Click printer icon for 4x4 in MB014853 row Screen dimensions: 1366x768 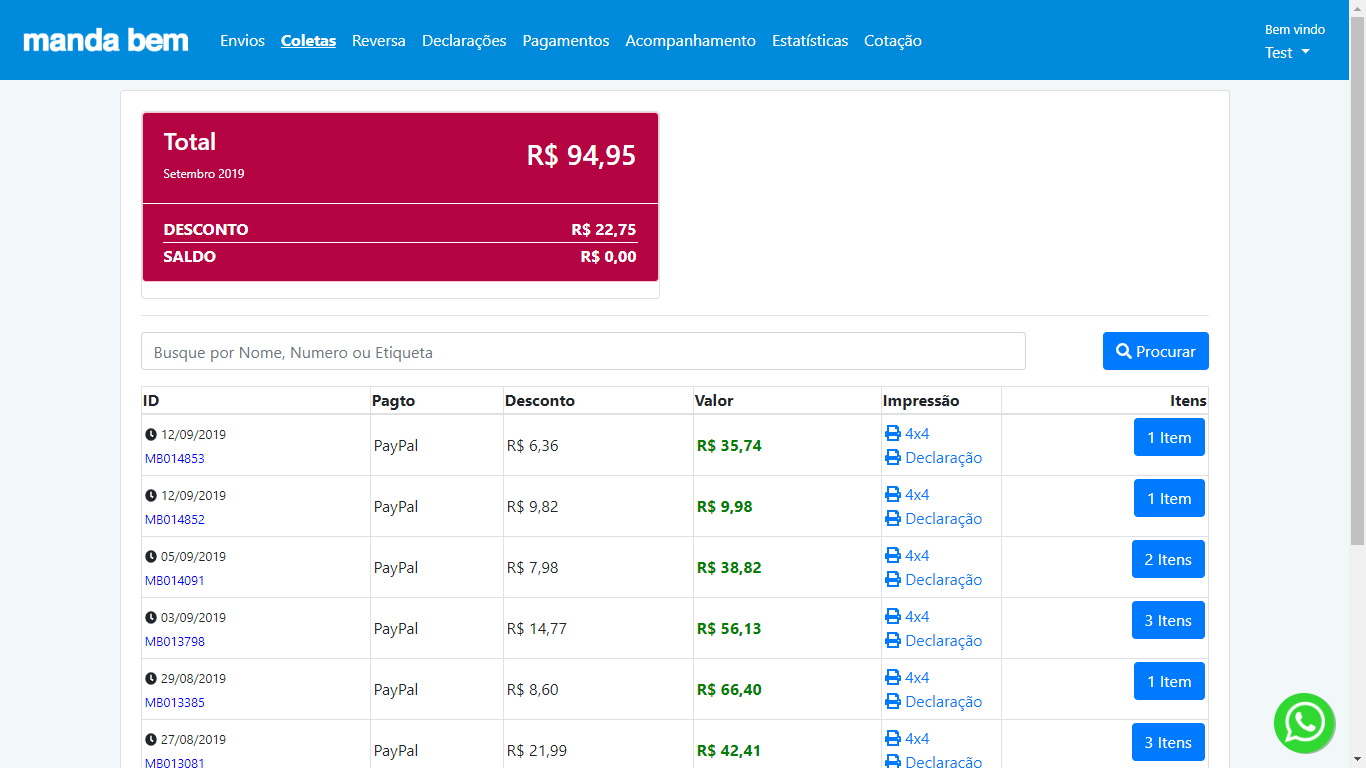pyautogui.click(x=893, y=434)
